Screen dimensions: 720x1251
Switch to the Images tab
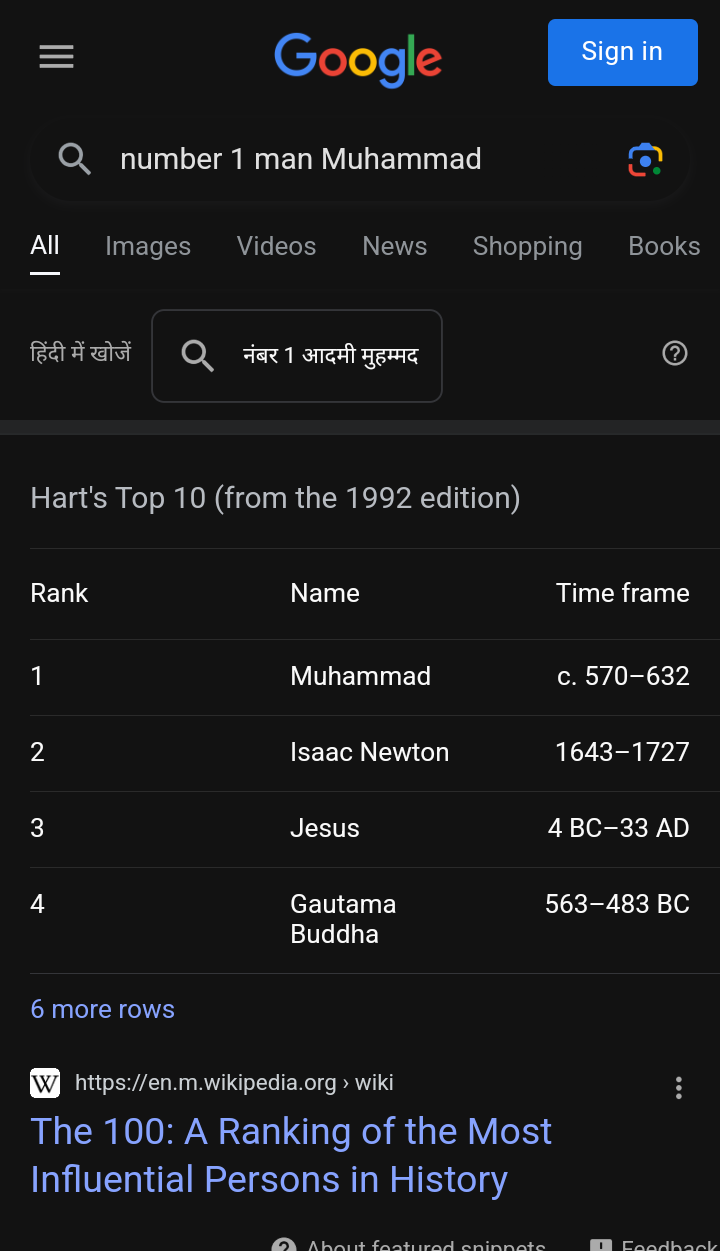pyautogui.click(x=148, y=246)
